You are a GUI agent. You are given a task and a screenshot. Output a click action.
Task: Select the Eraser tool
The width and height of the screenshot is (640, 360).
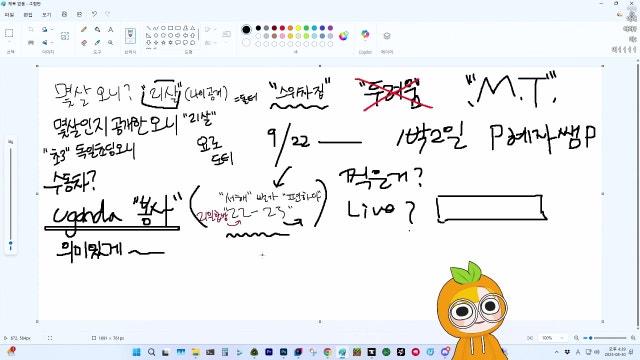84,42
